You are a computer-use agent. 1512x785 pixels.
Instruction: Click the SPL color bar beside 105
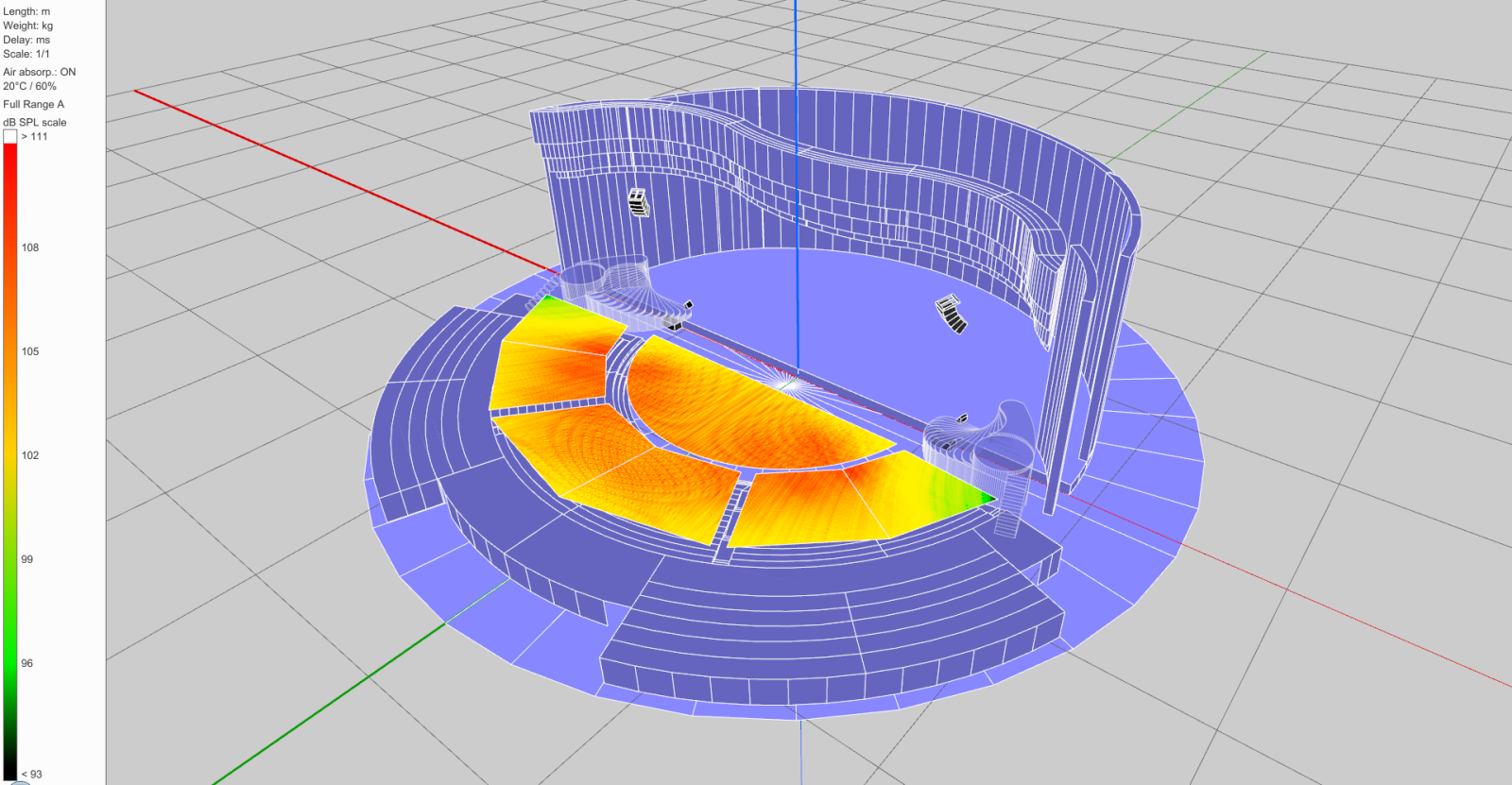pyautogui.click(x=9, y=351)
